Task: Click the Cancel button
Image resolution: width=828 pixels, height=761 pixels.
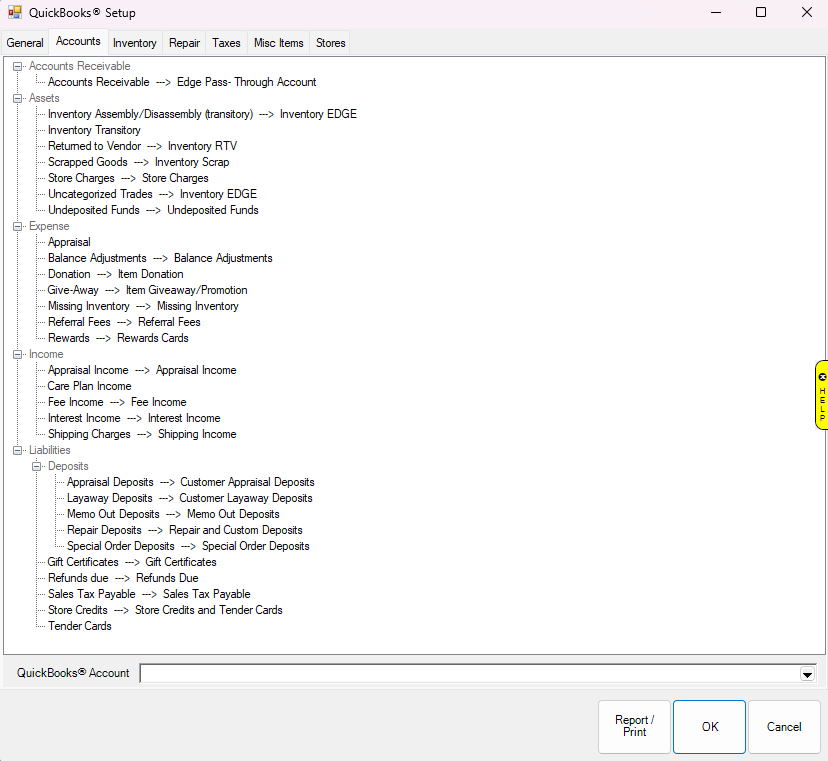Action: [784, 727]
